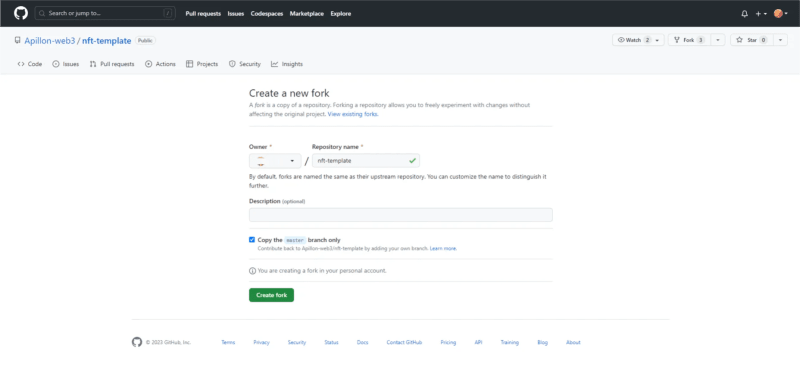This screenshot has width=800, height=379.
Task: Open the Docs footer link
Action: tap(362, 343)
